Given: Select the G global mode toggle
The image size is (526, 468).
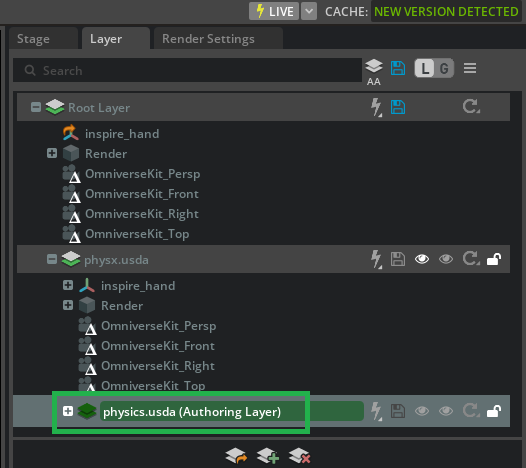Looking at the screenshot, I should tap(444, 68).
